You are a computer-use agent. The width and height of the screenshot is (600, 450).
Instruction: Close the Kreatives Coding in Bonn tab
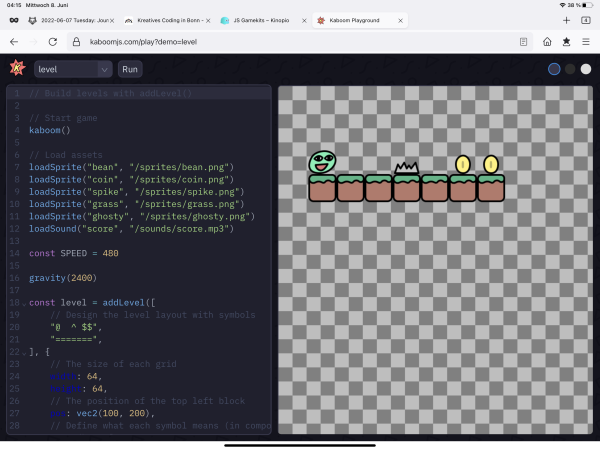pos(208,21)
